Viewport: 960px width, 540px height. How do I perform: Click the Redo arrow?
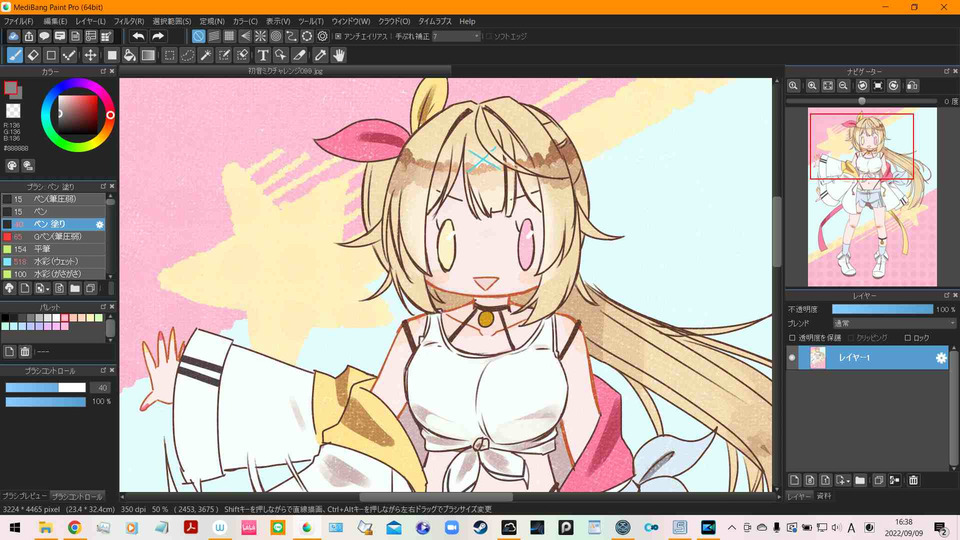[158, 36]
